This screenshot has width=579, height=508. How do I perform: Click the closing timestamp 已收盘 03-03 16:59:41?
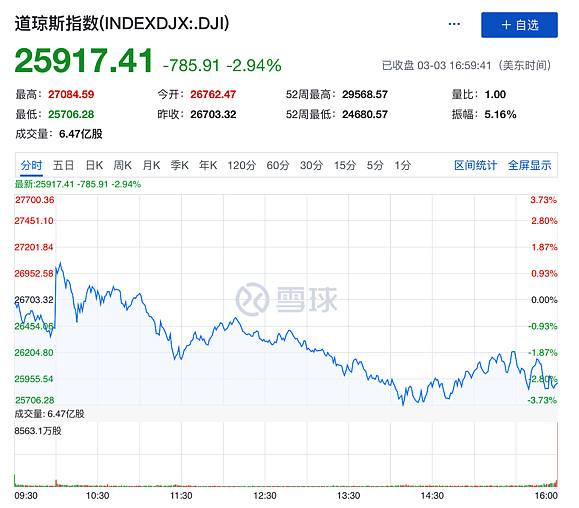(436, 66)
